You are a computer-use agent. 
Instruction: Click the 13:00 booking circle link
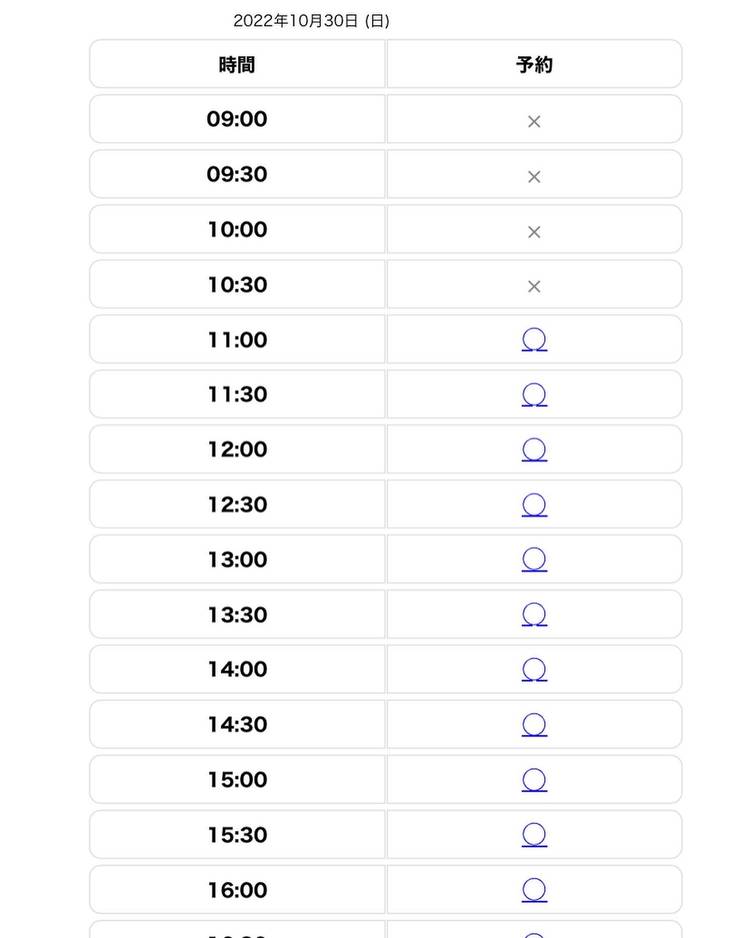point(534,560)
